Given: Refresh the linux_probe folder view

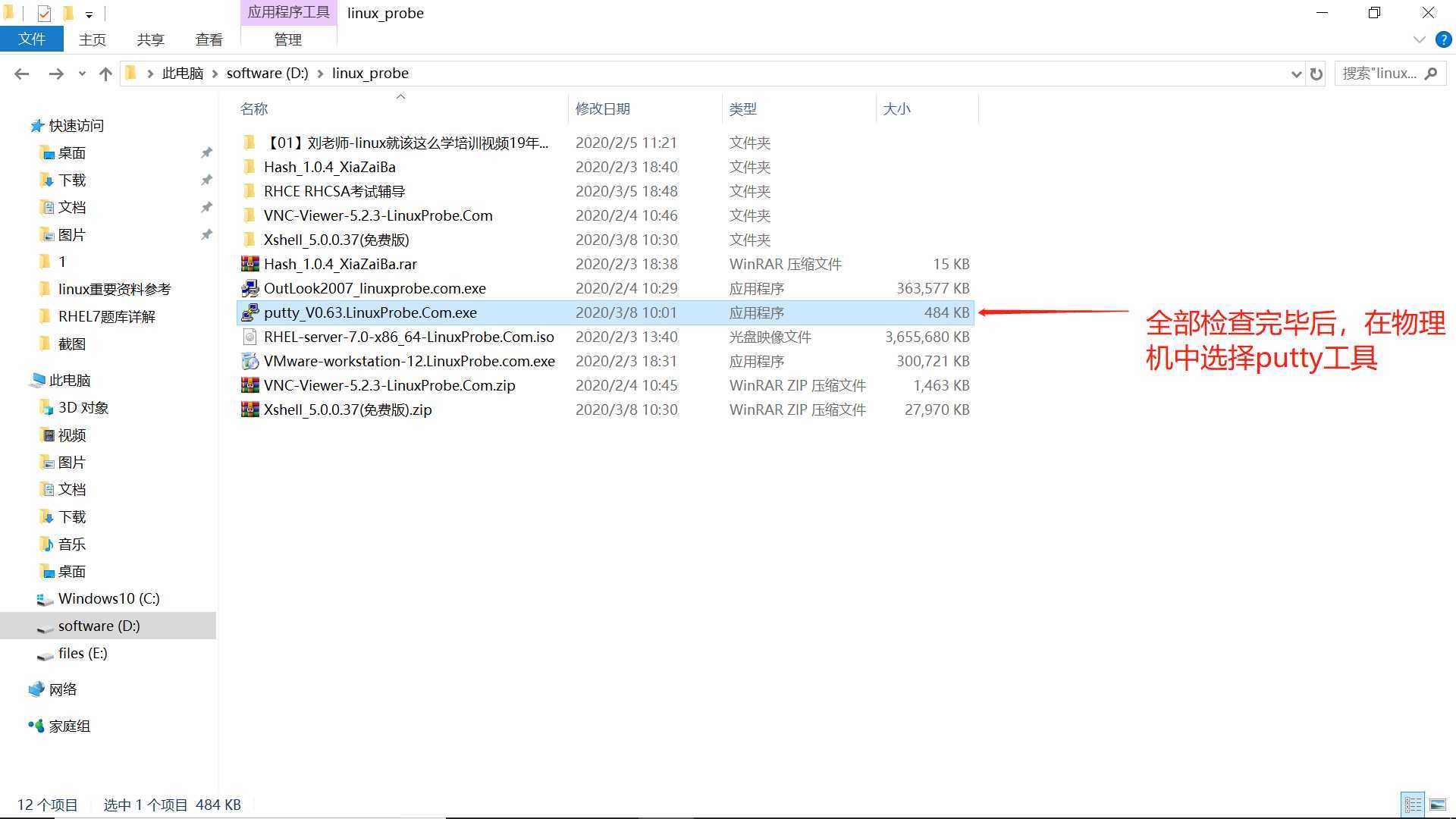Looking at the screenshot, I should click(1316, 74).
